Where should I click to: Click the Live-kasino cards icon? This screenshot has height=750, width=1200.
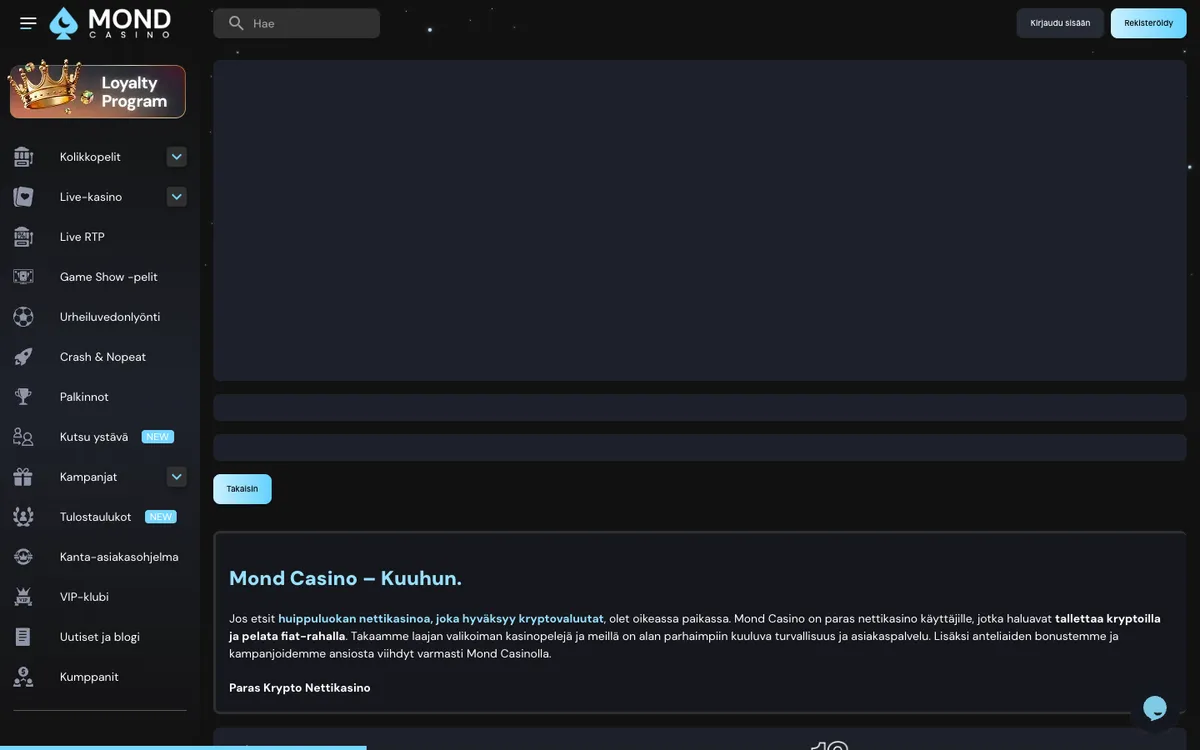pyautogui.click(x=23, y=197)
